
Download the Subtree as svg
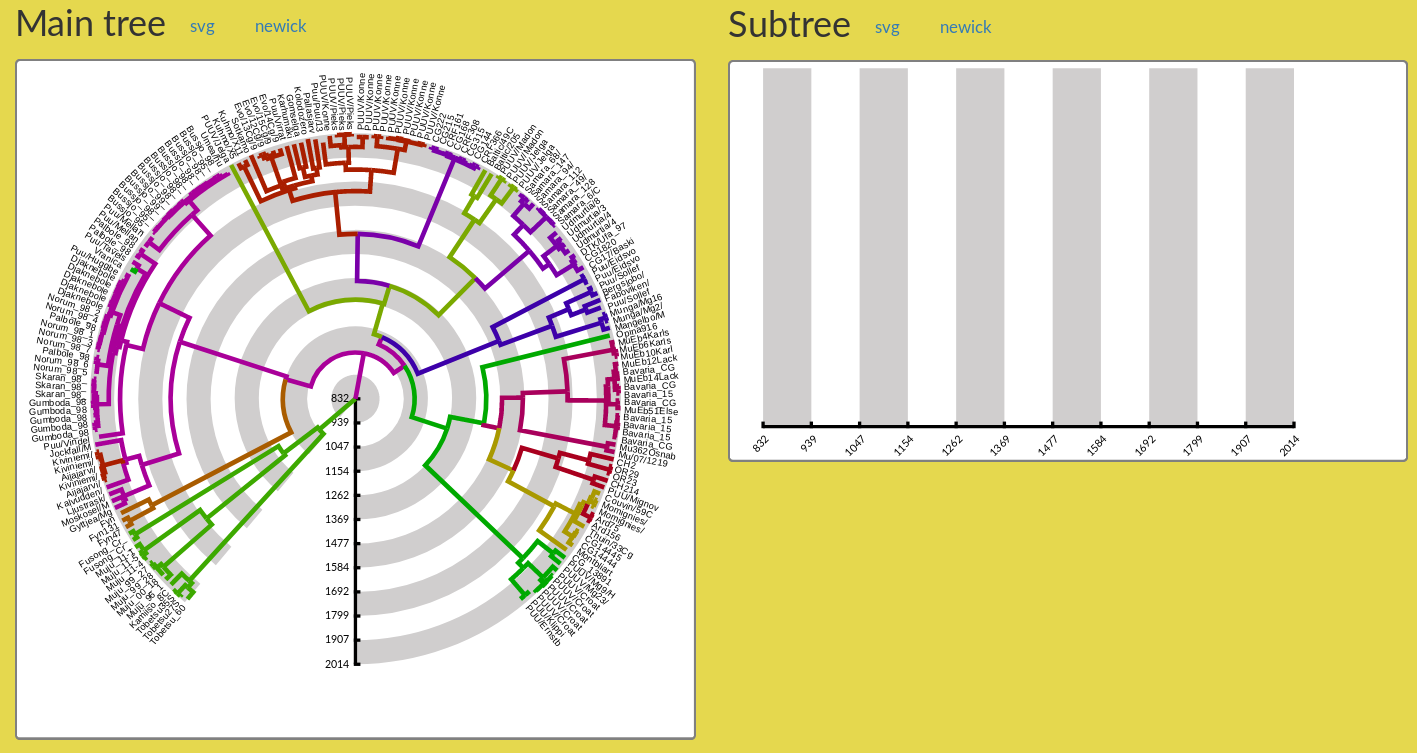[887, 28]
